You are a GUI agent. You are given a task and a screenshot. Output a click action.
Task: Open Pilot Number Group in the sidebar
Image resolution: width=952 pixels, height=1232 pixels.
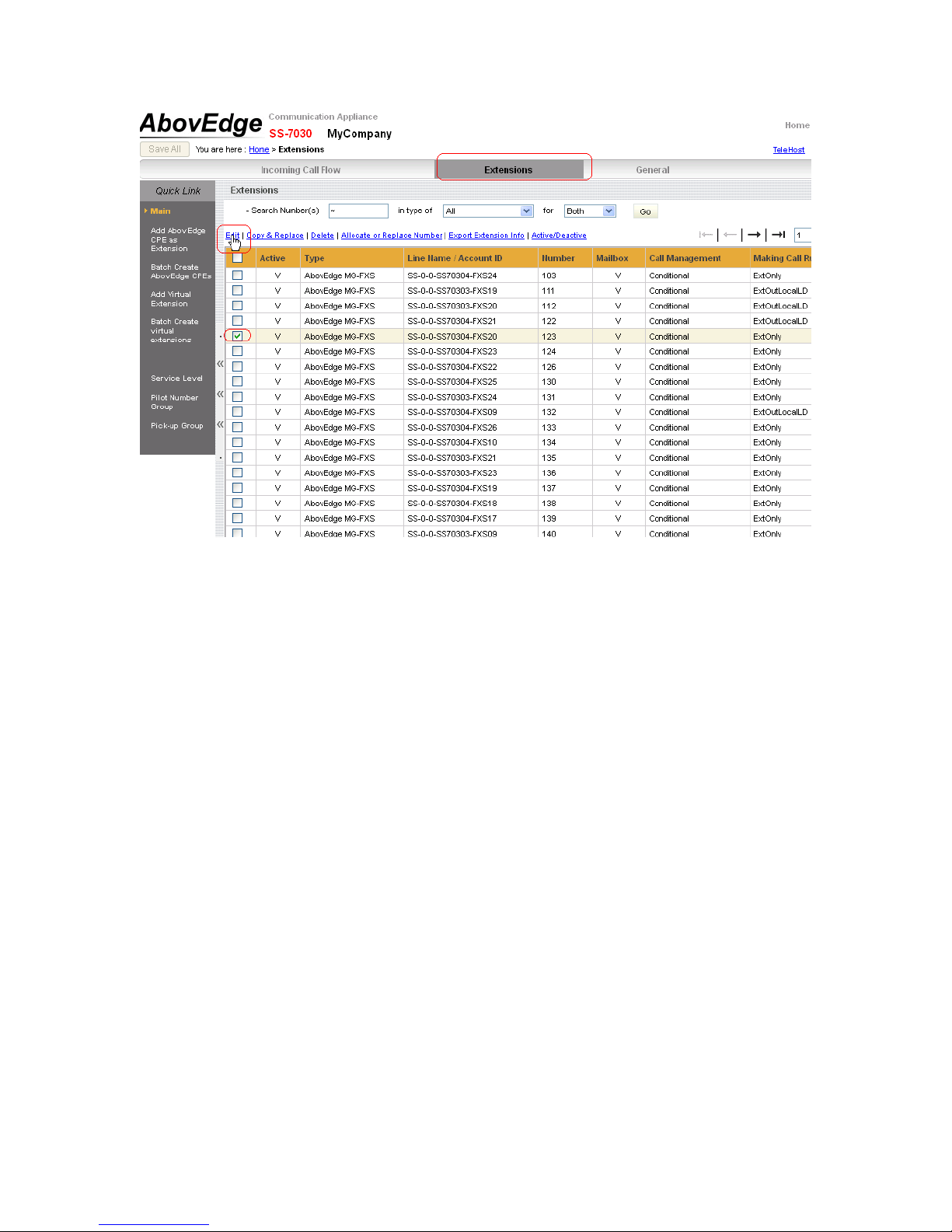click(x=174, y=402)
